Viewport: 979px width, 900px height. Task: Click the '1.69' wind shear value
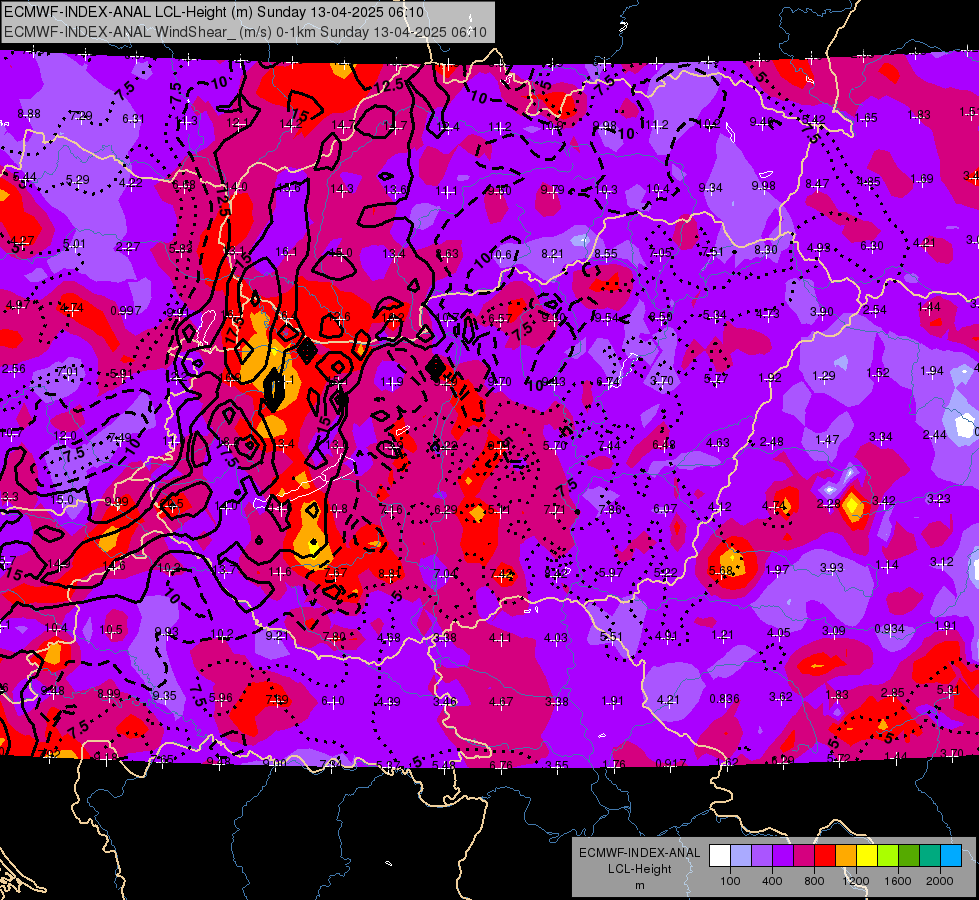(x=922, y=179)
